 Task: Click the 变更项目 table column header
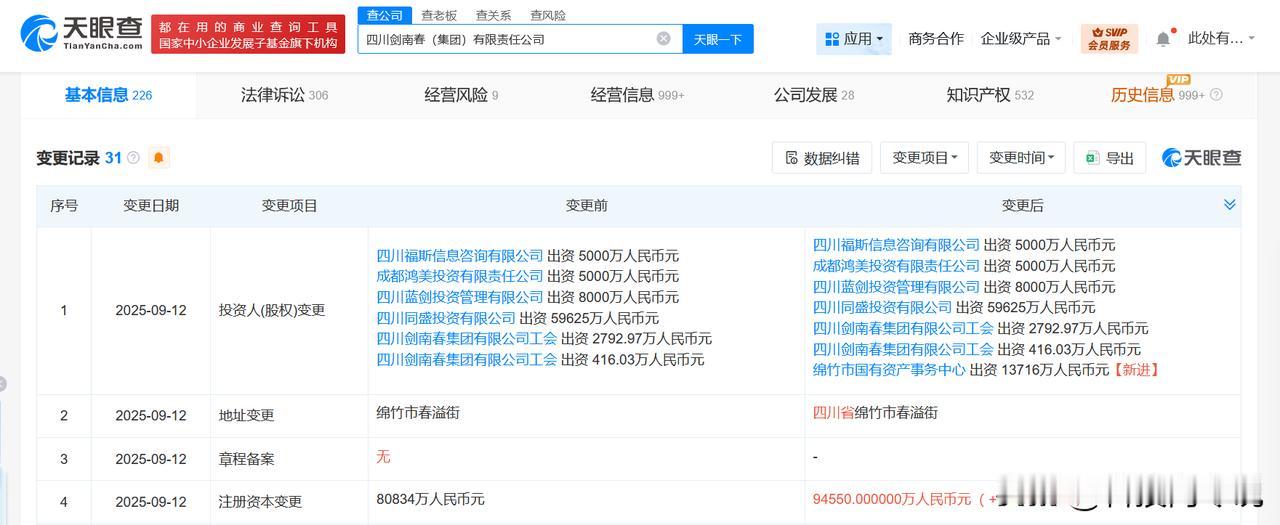point(290,205)
